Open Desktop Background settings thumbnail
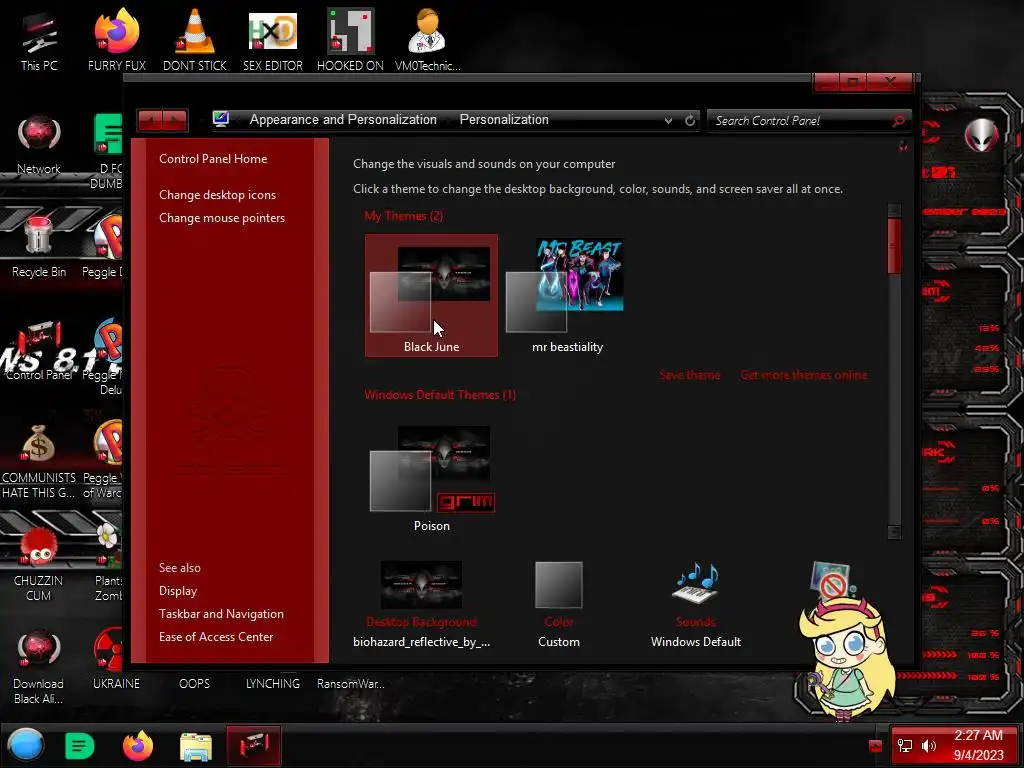Screen dimensions: 1024x768 (x=421, y=584)
